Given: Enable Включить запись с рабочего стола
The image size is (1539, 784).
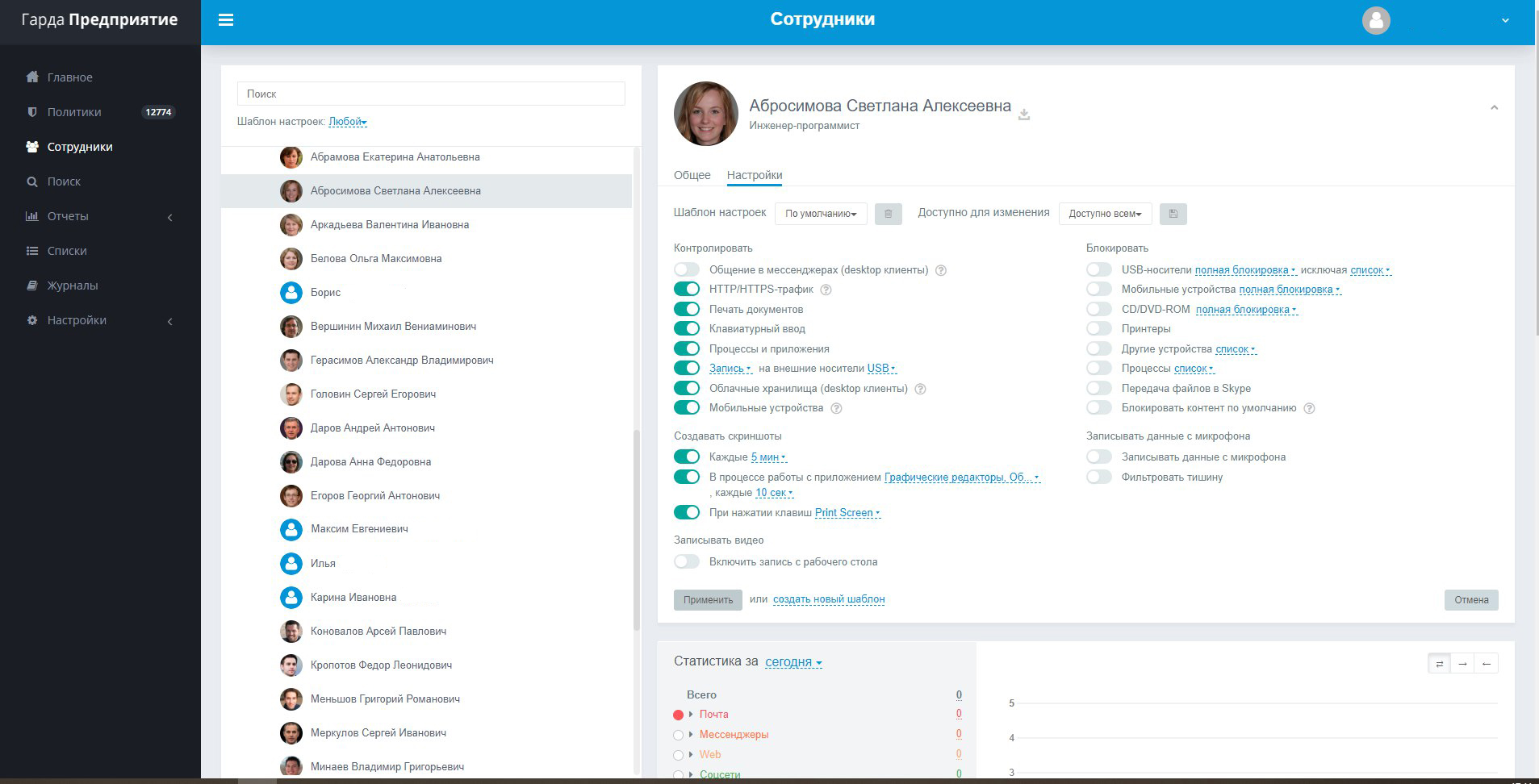Looking at the screenshot, I should [687, 561].
